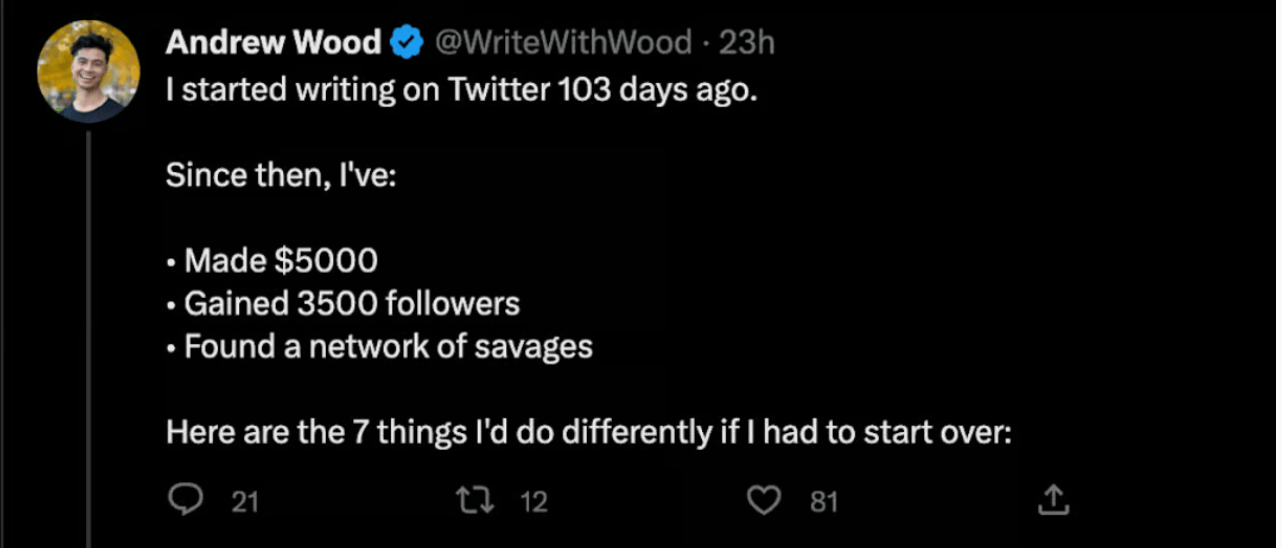
Task: Click the 23h timestamp link
Action: pyautogui.click(x=747, y=43)
